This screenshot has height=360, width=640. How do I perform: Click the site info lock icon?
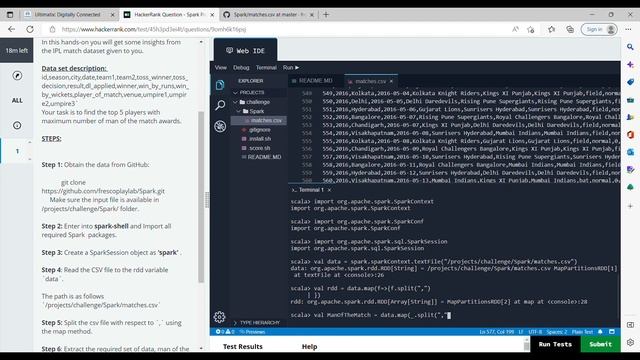[x=52, y=29]
